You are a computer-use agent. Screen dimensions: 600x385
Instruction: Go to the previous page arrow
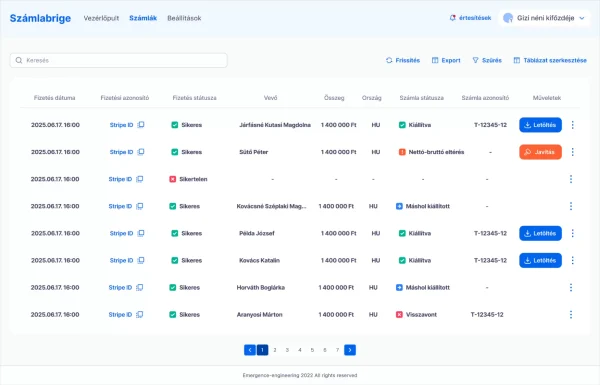coord(250,350)
